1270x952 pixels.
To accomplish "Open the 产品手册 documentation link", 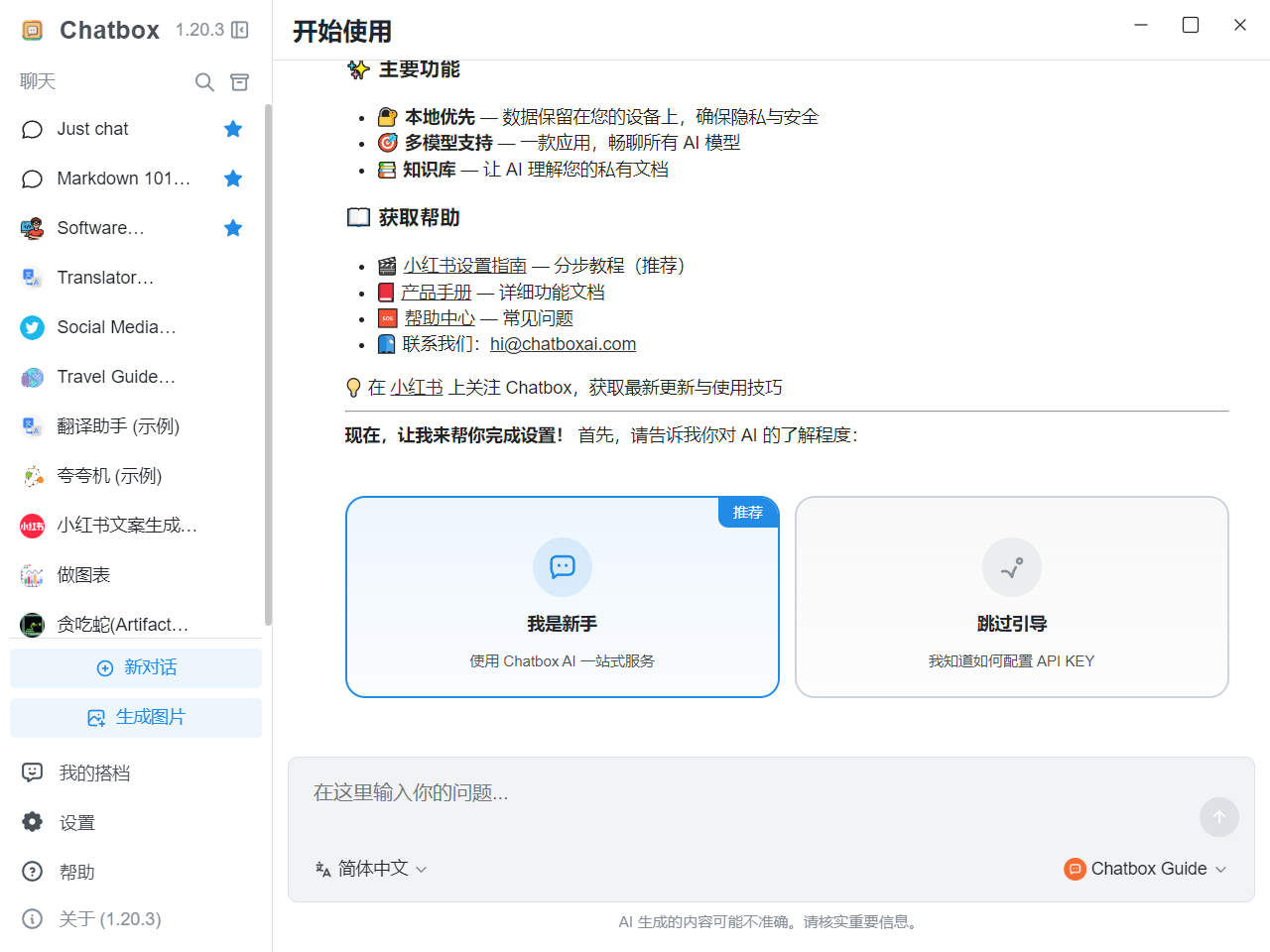I will [x=437, y=293].
